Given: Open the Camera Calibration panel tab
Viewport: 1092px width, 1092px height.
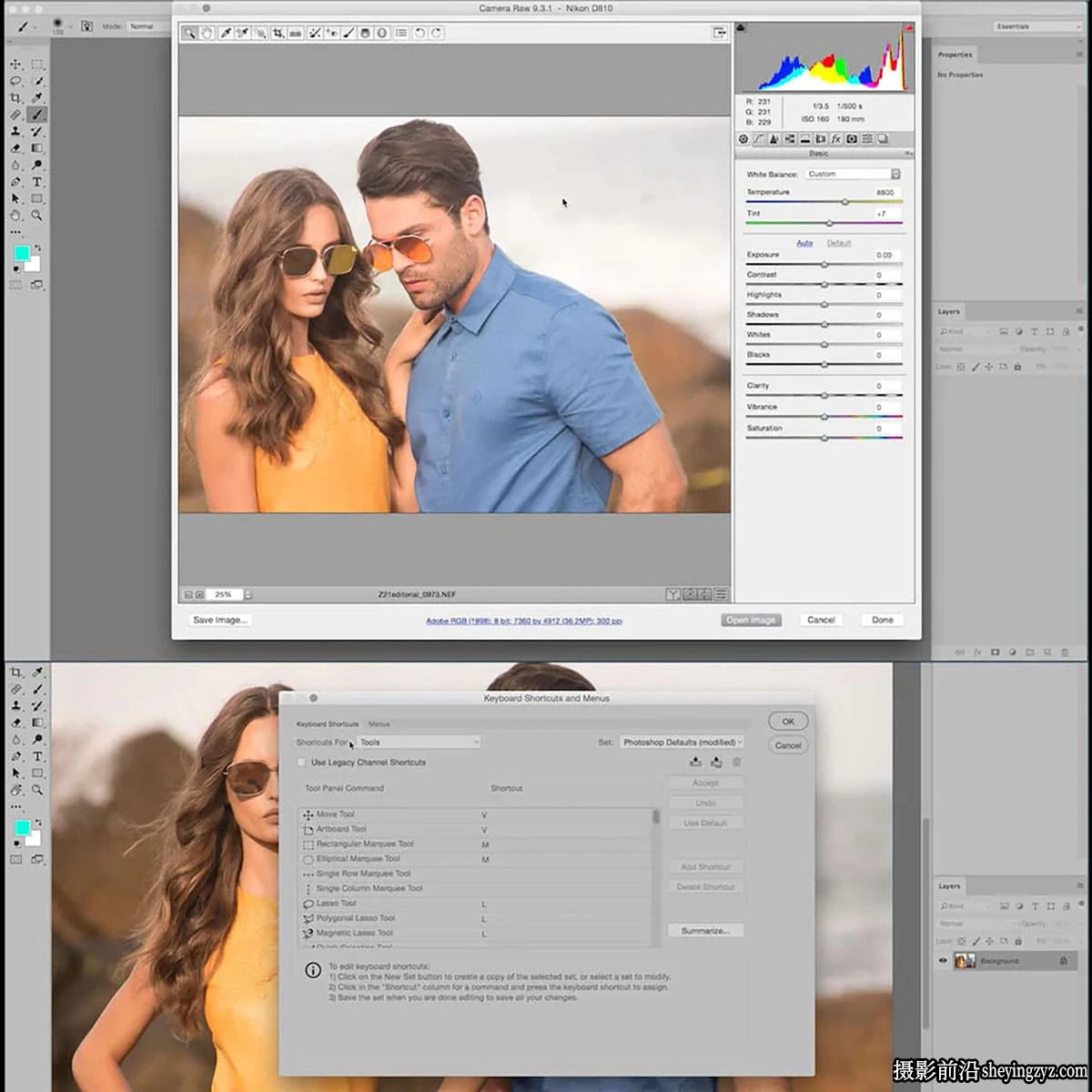Looking at the screenshot, I should (x=851, y=139).
